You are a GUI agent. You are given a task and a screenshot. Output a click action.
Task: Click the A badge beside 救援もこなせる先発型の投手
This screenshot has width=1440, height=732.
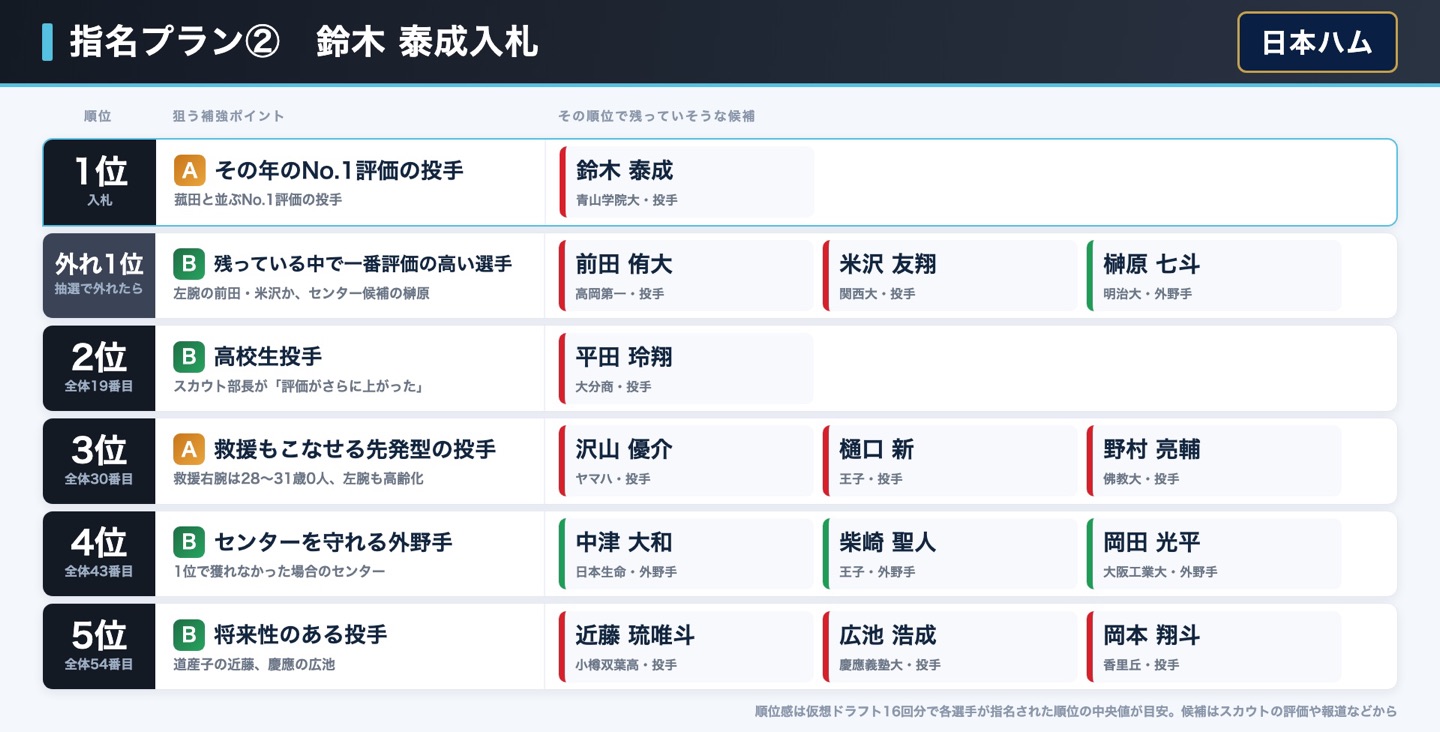point(189,449)
